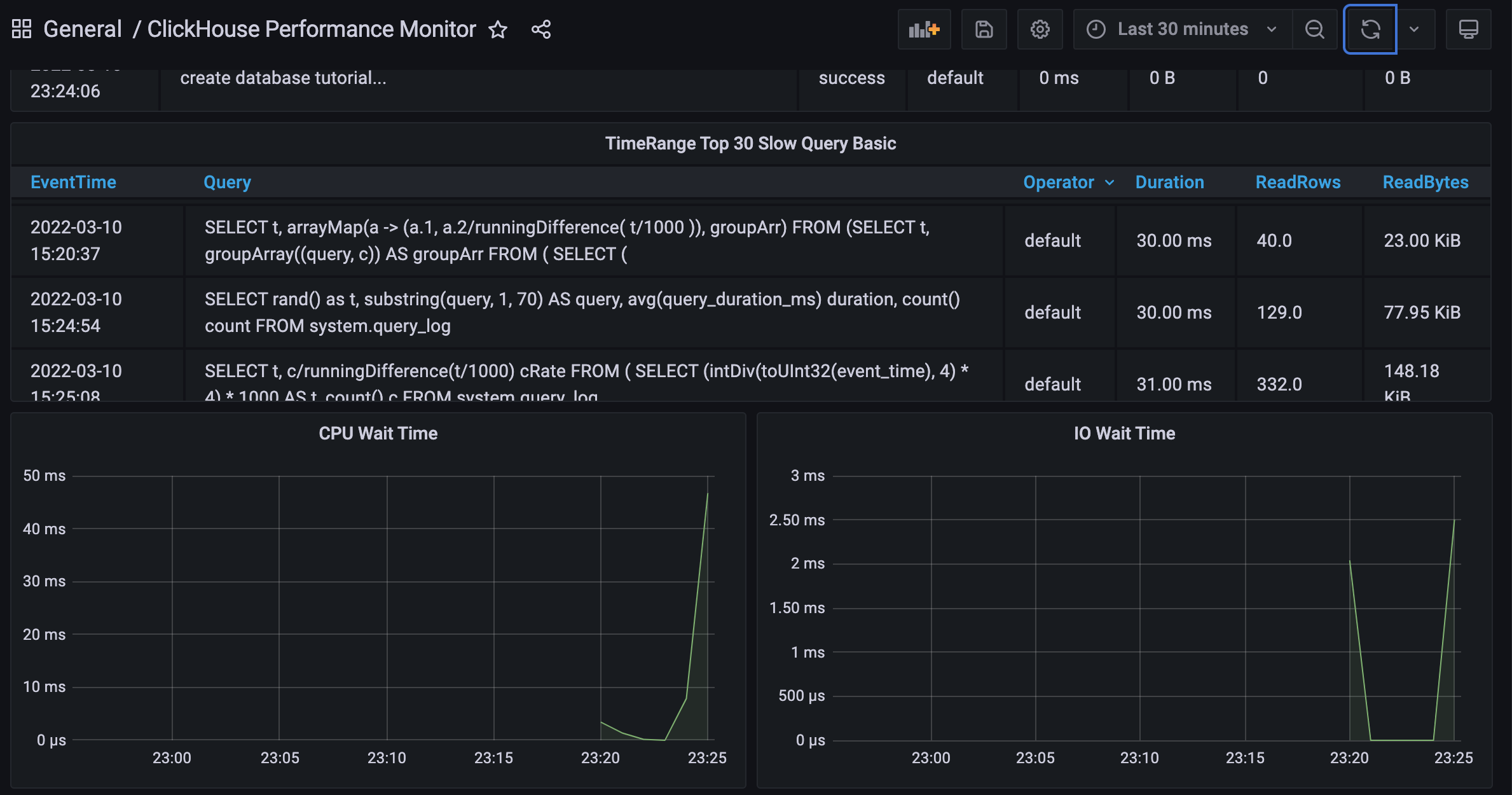Refresh the dashboard
Viewport: 1512px width, 795px height.
coord(1370,29)
